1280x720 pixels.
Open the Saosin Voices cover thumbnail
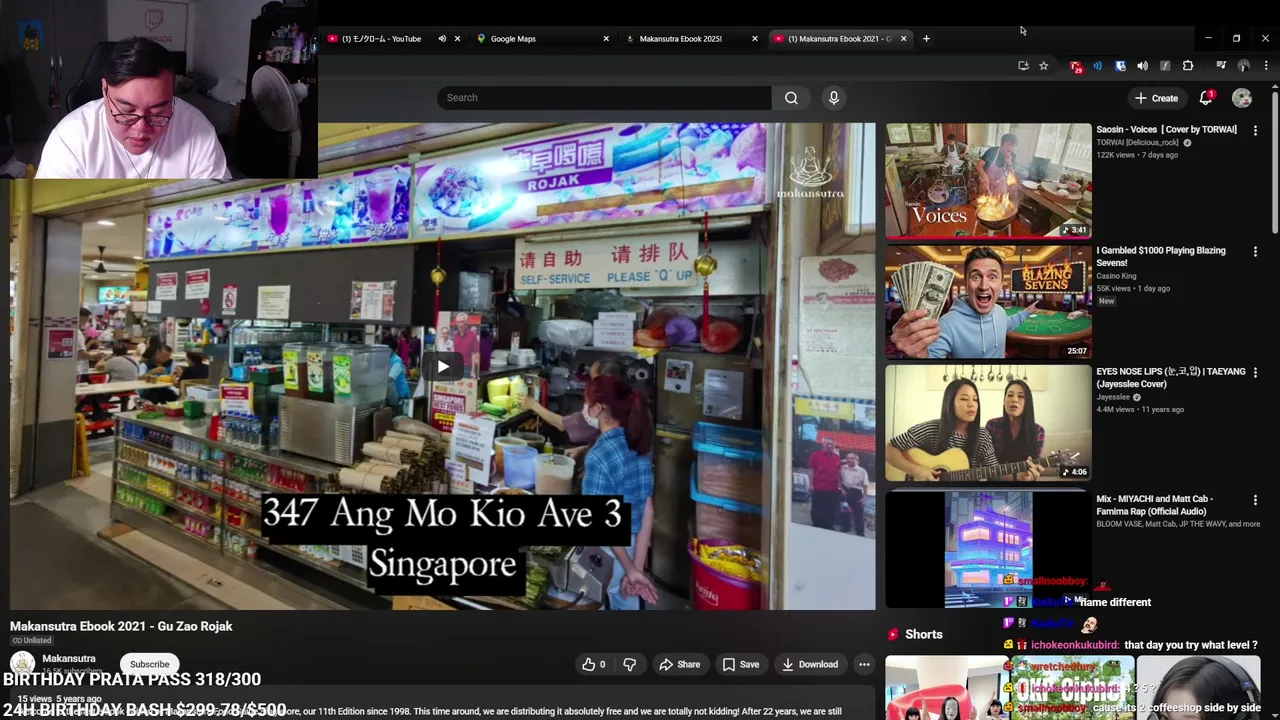(988, 181)
